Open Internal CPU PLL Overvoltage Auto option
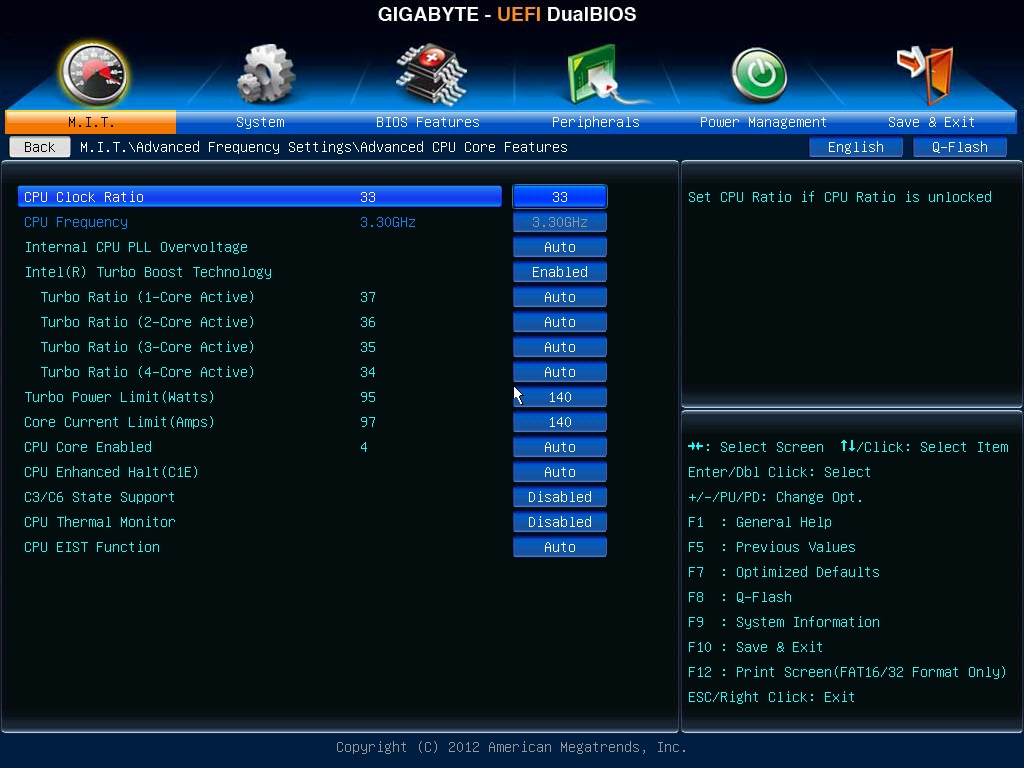Image resolution: width=1024 pixels, height=768 pixels. pyautogui.click(x=560, y=247)
